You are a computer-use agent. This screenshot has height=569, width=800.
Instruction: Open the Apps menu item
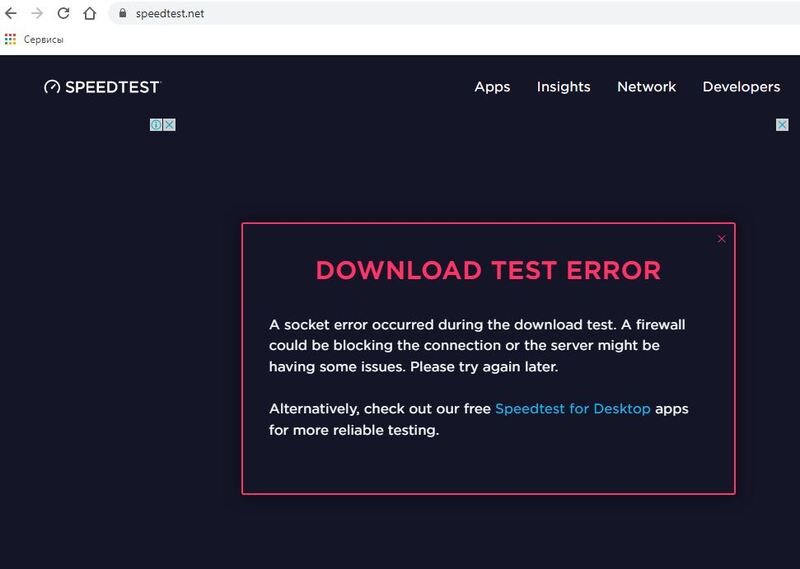492,87
